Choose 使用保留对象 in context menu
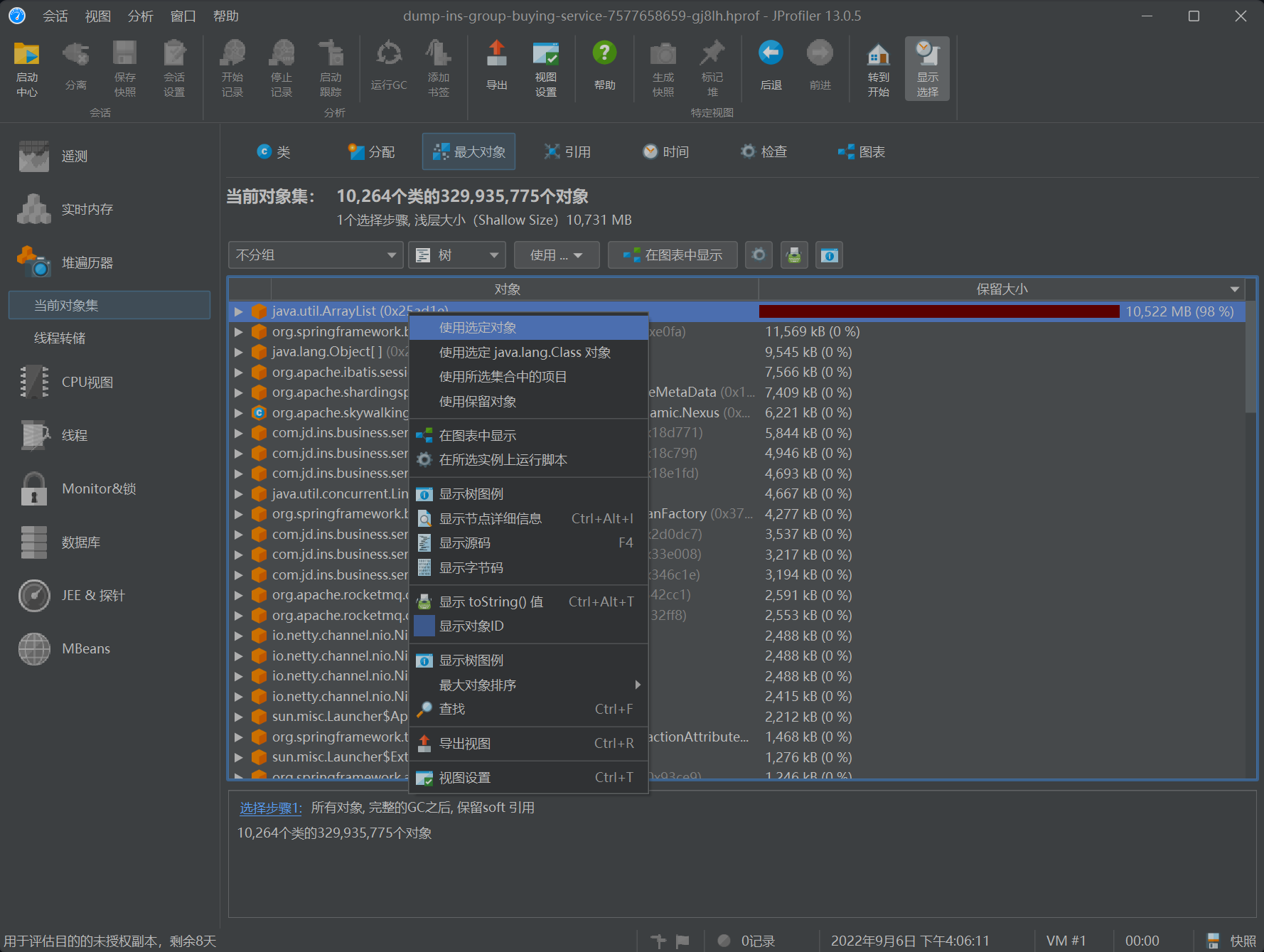Viewport: 1264px width, 952px height. point(528,402)
